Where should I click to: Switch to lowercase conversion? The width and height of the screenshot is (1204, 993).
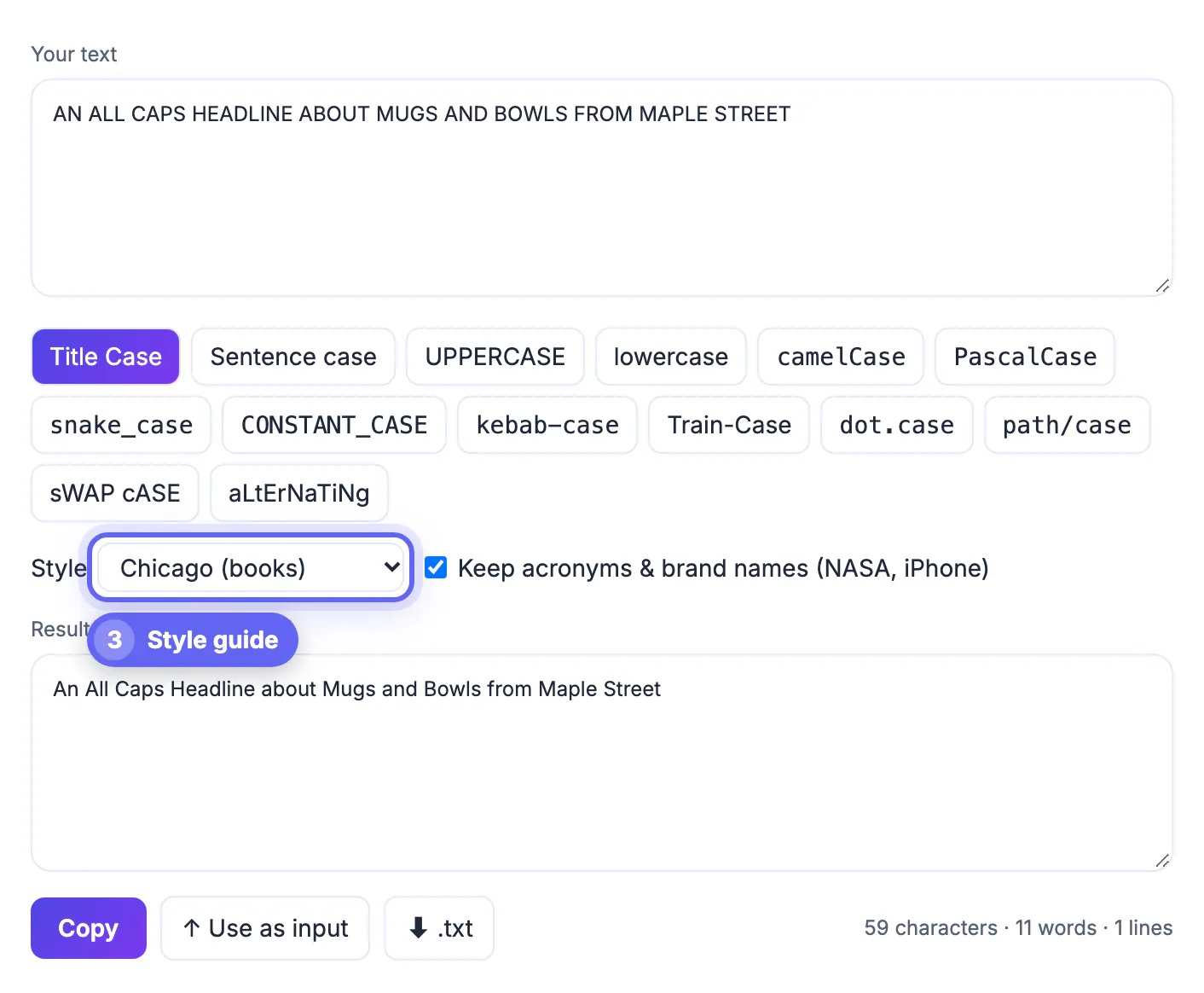point(671,357)
